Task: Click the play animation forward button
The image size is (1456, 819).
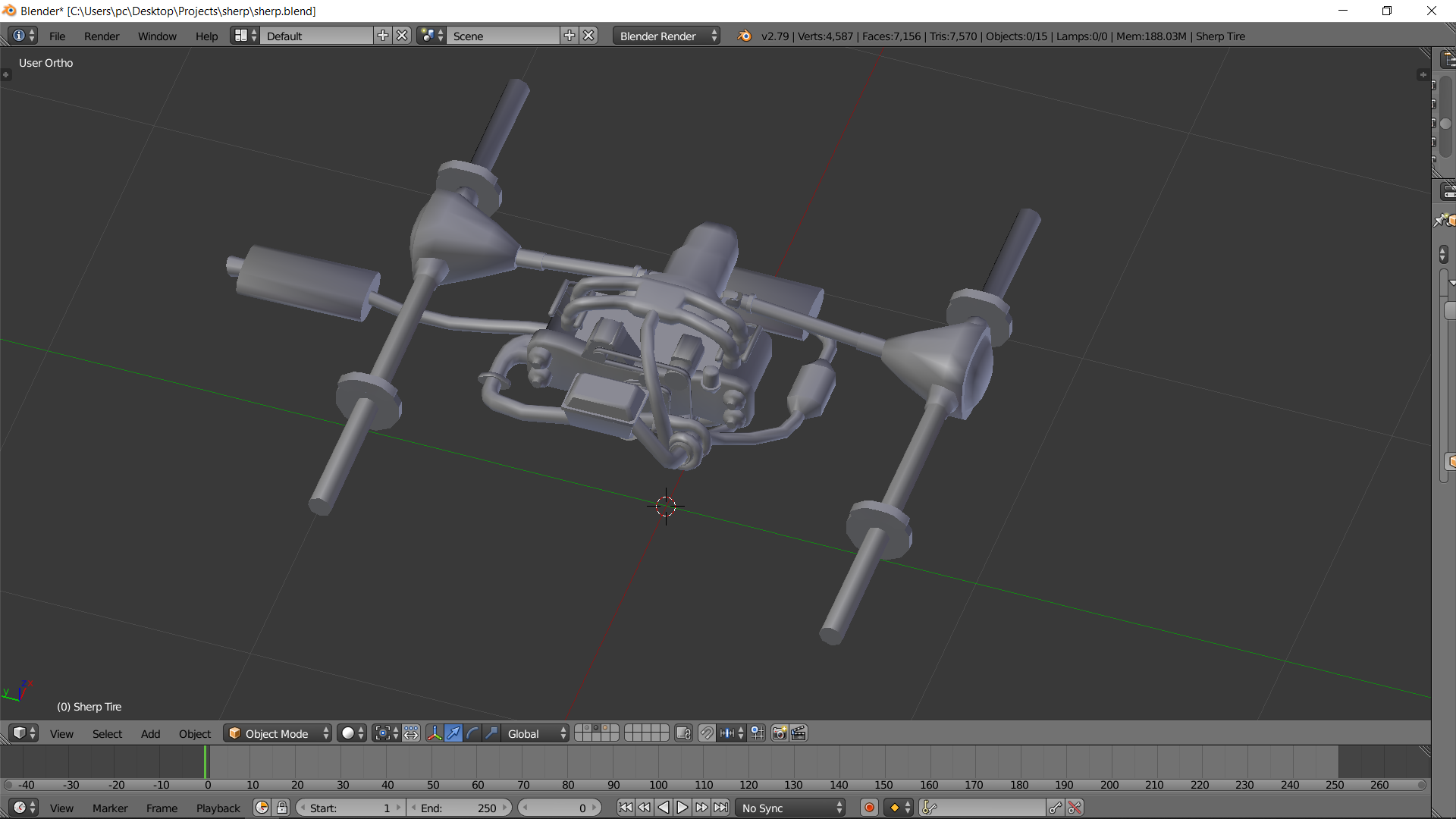Action: coord(682,808)
